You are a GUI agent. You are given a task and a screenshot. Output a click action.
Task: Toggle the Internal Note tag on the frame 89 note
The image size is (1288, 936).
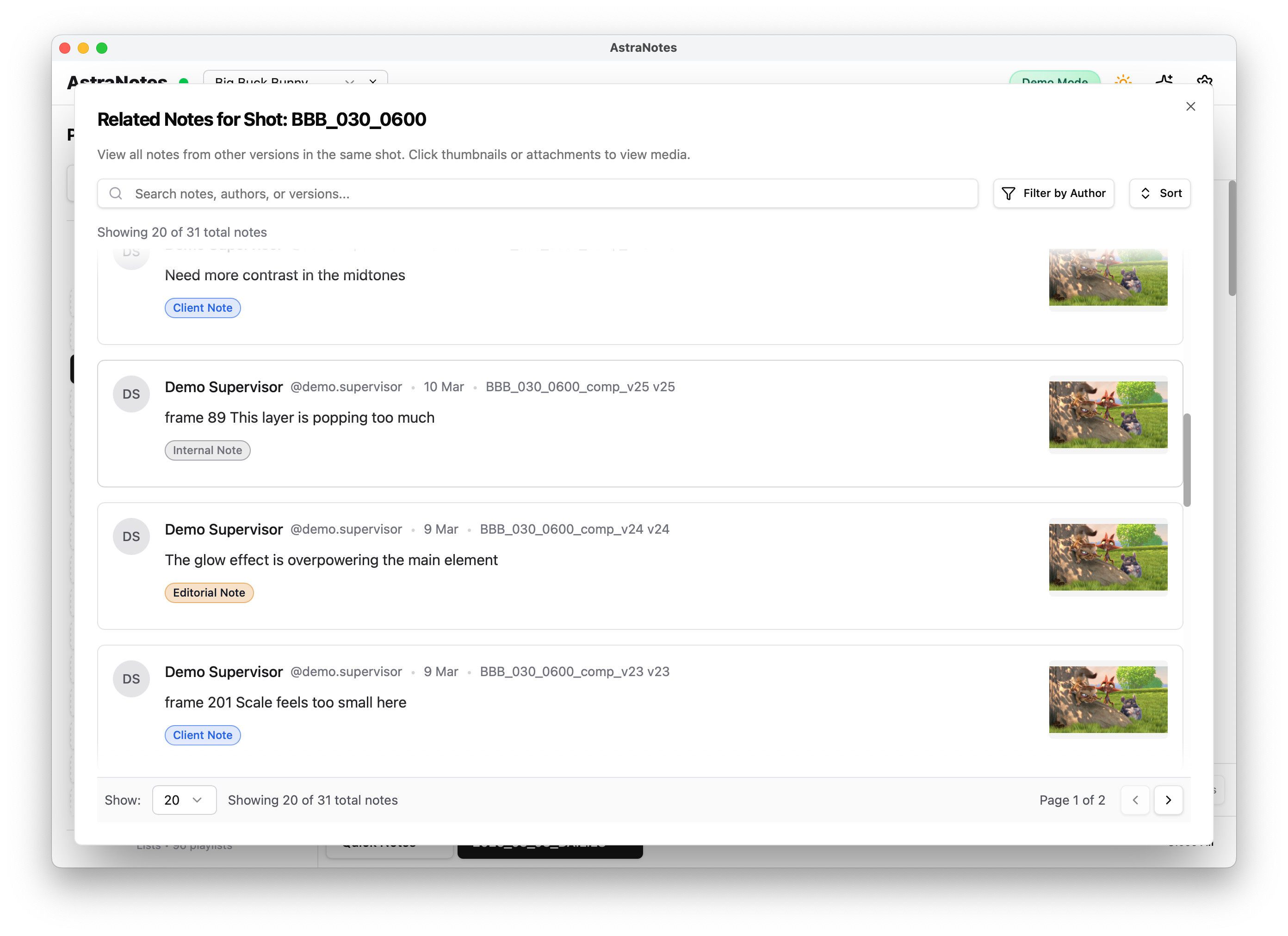pyautogui.click(x=207, y=450)
